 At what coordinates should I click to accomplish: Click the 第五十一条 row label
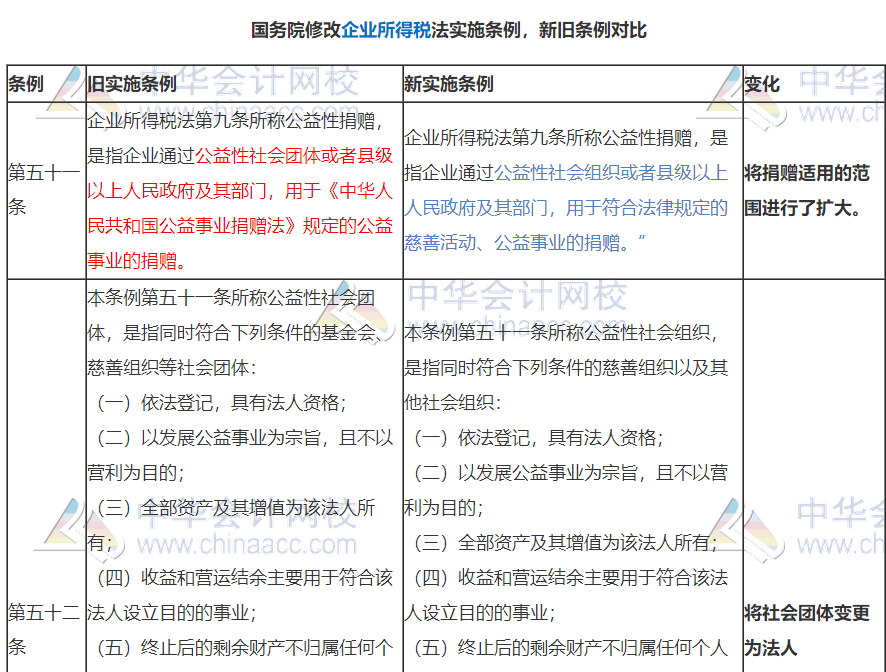pos(44,190)
